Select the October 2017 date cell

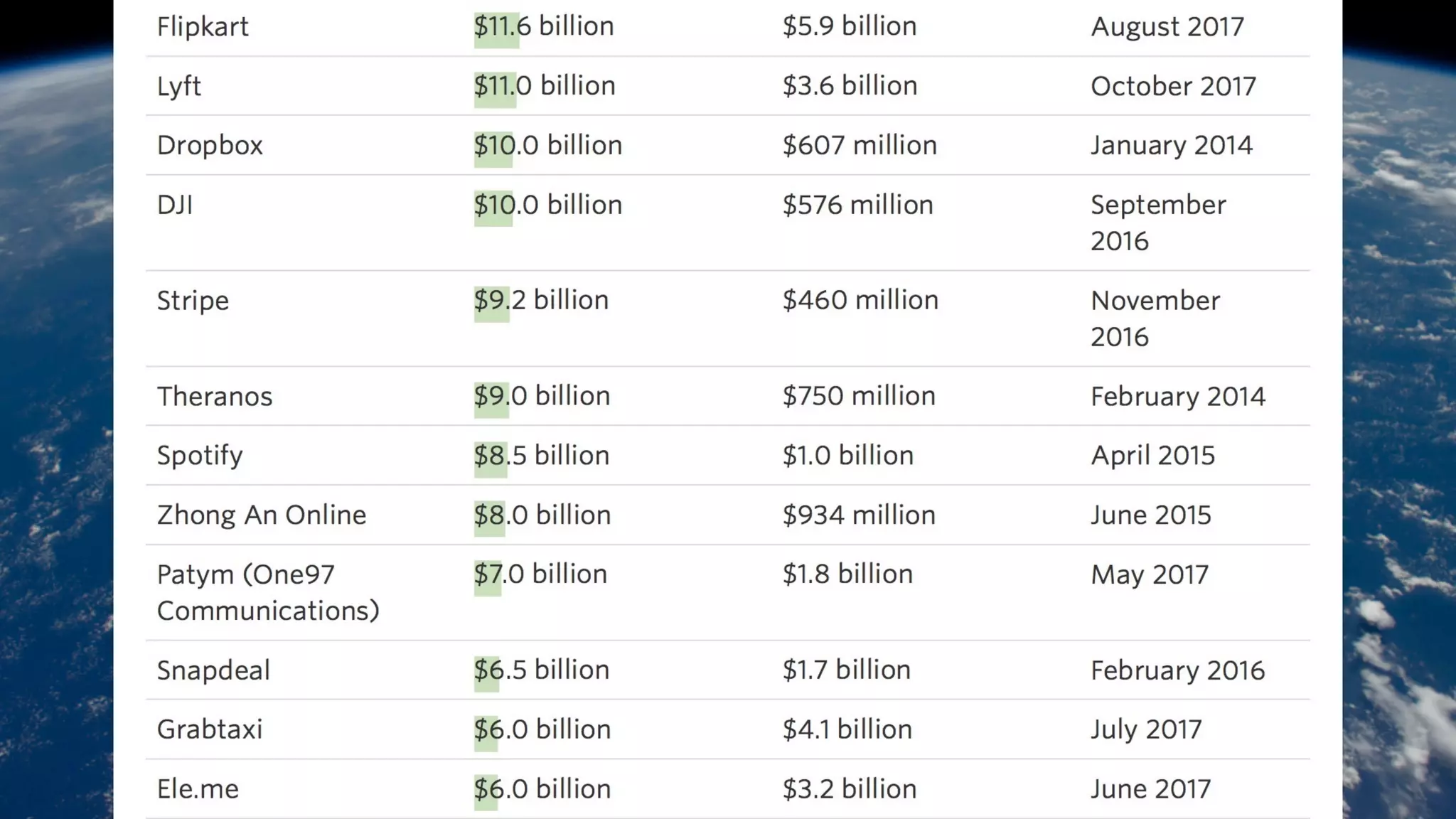coord(1173,86)
